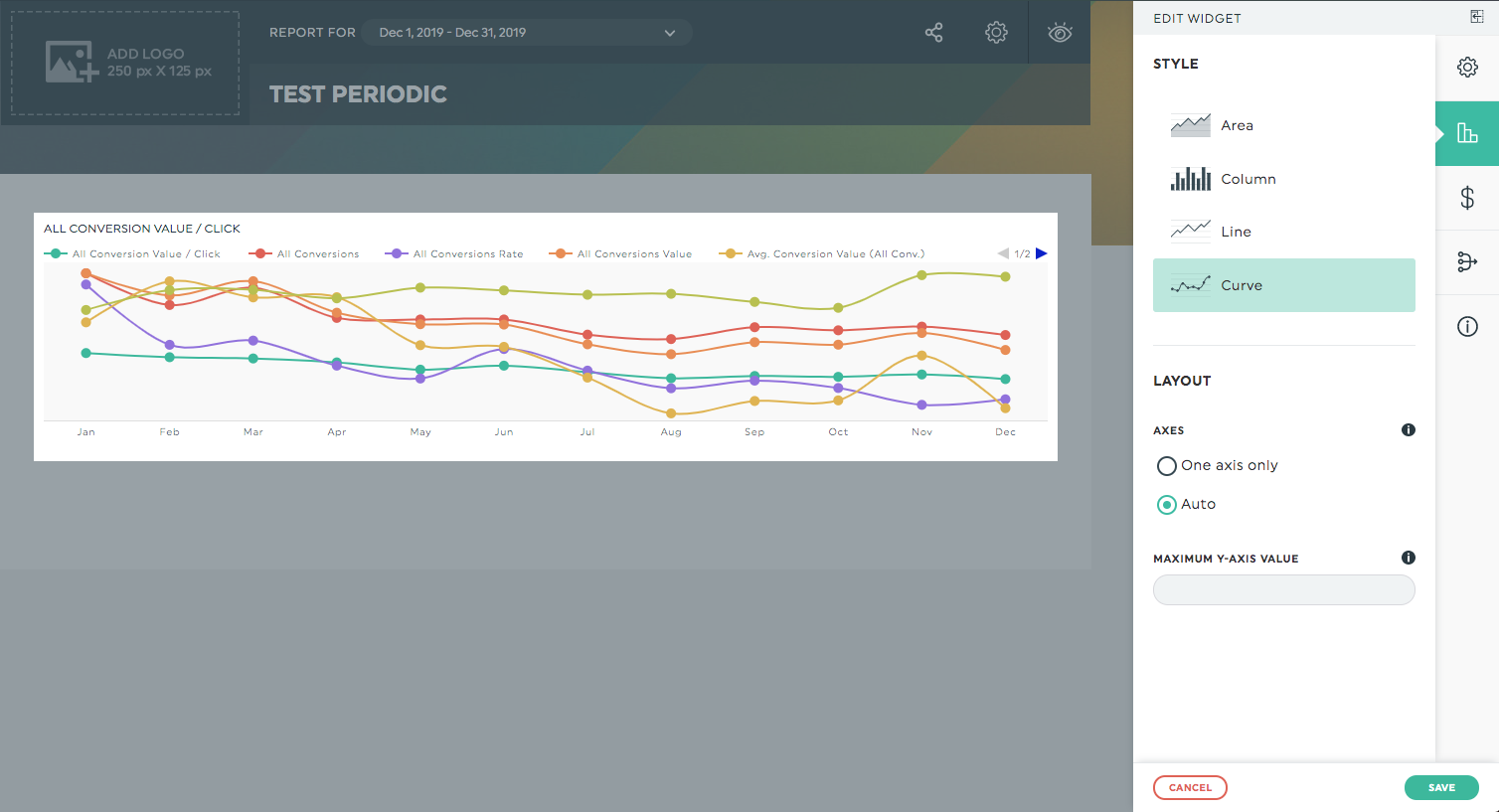Open the share options icon
Screen dimensions: 1499x812
click(x=933, y=32)
